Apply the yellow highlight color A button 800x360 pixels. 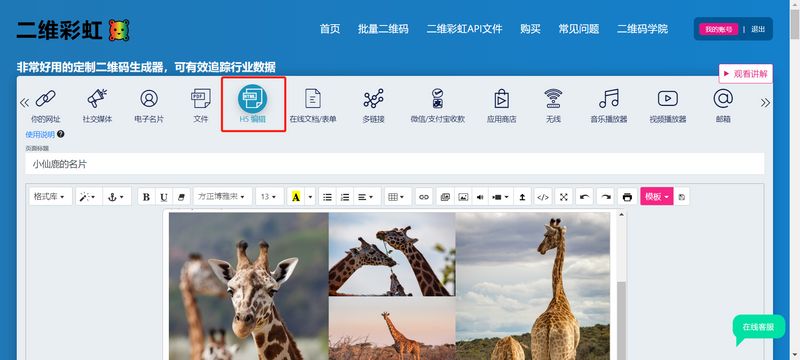point(295,196)
